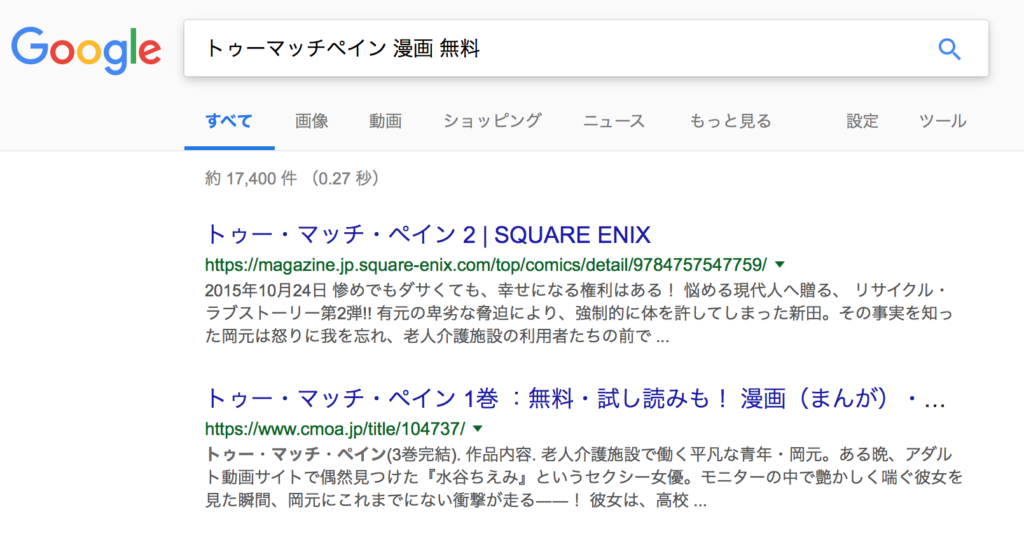
Task: Click the blue search magnifier icon
Action: click(x=949, y=49)
